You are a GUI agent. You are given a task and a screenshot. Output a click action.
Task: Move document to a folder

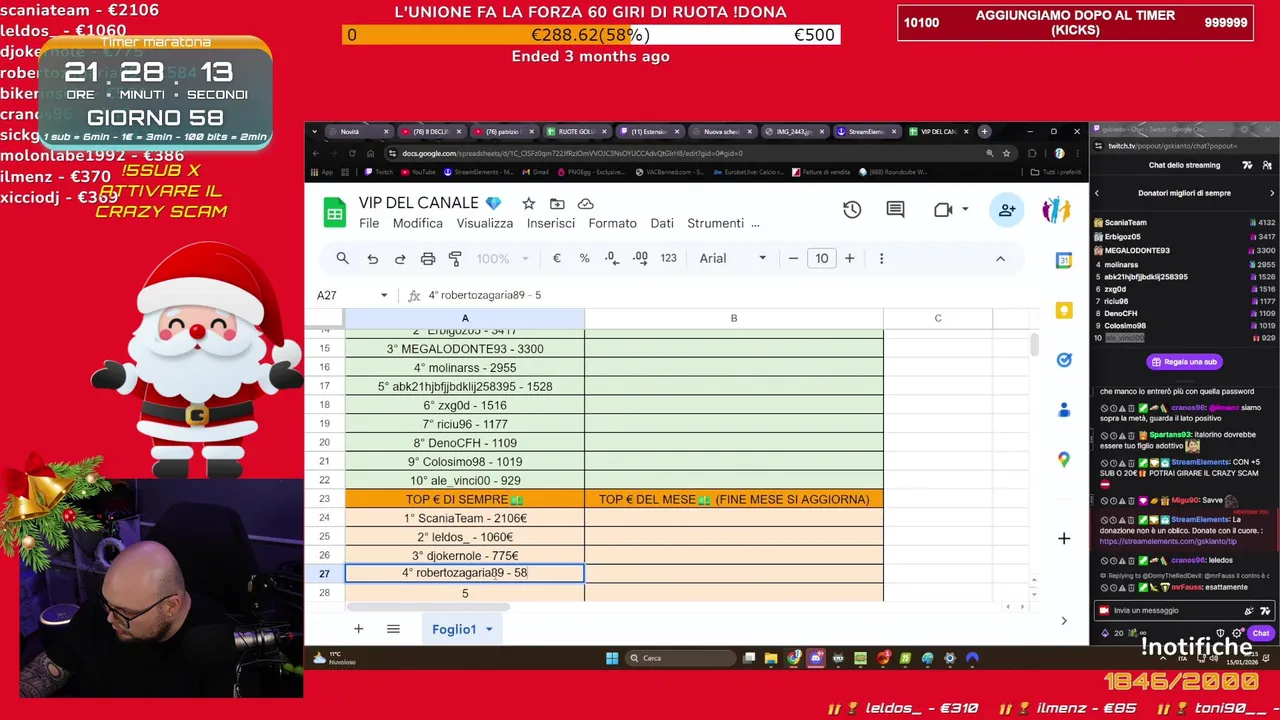tap(557, 204)
